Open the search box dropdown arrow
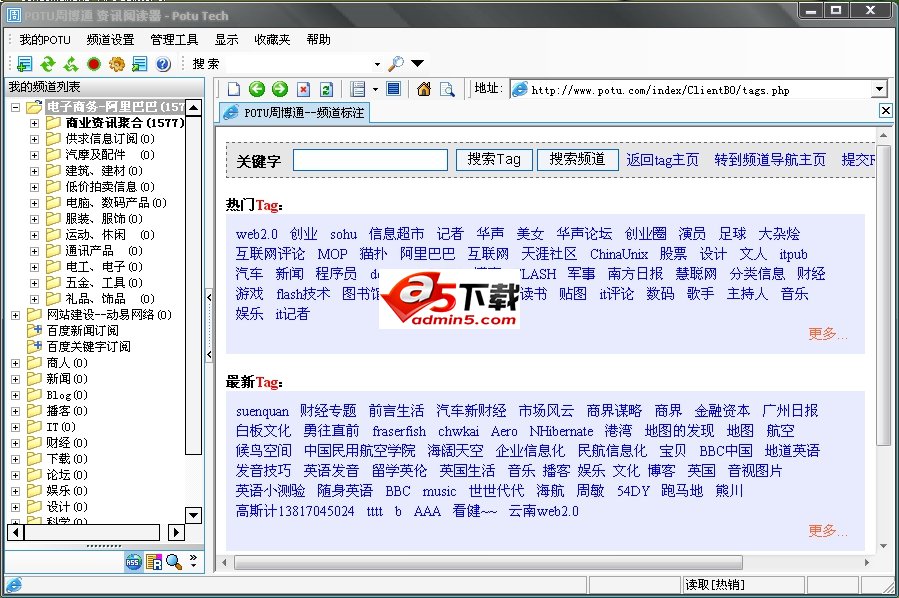The height and width of the screenshot is (598, 899). (377, 64)
